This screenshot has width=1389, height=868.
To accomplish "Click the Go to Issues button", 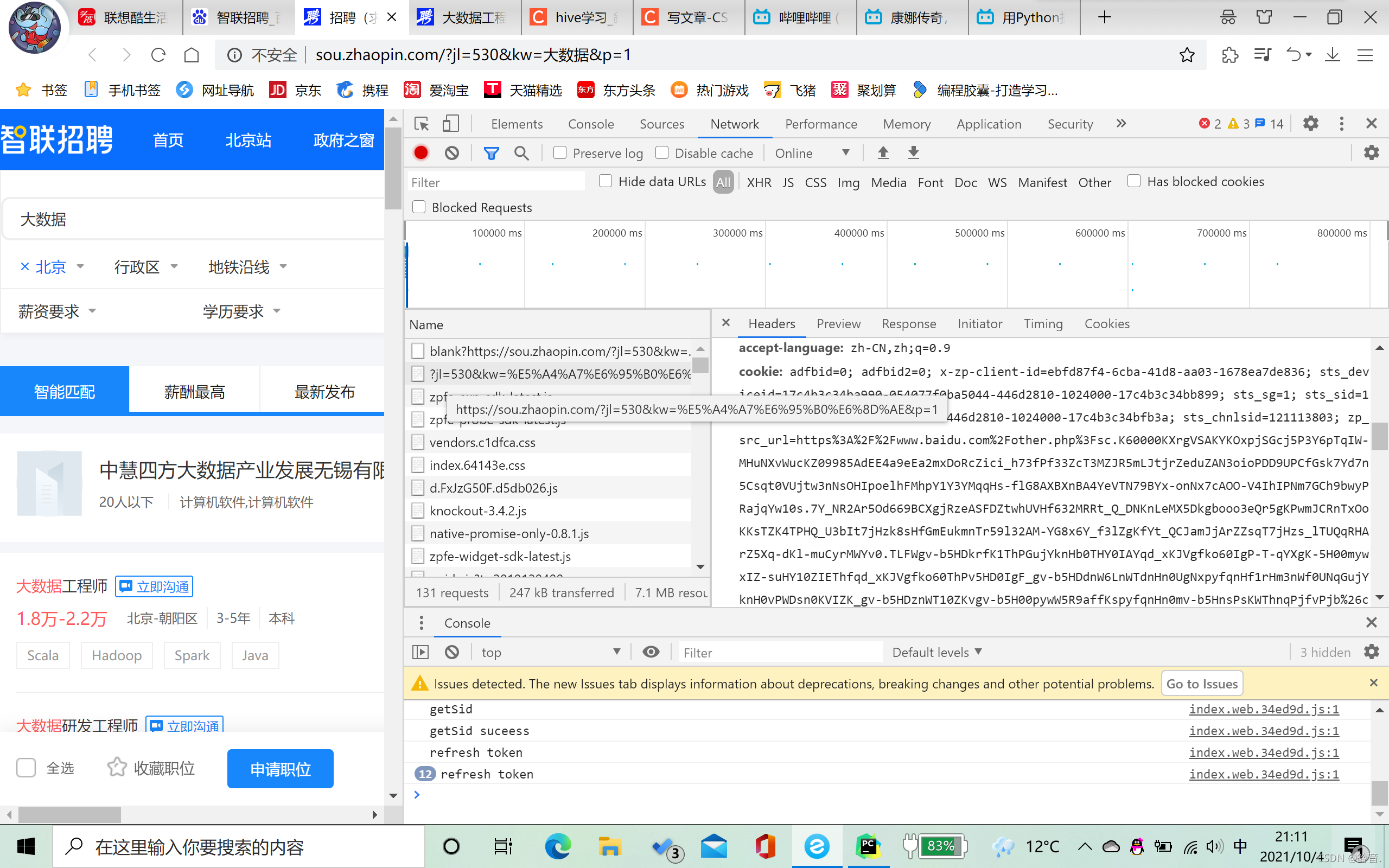I will coord(1201,683).
